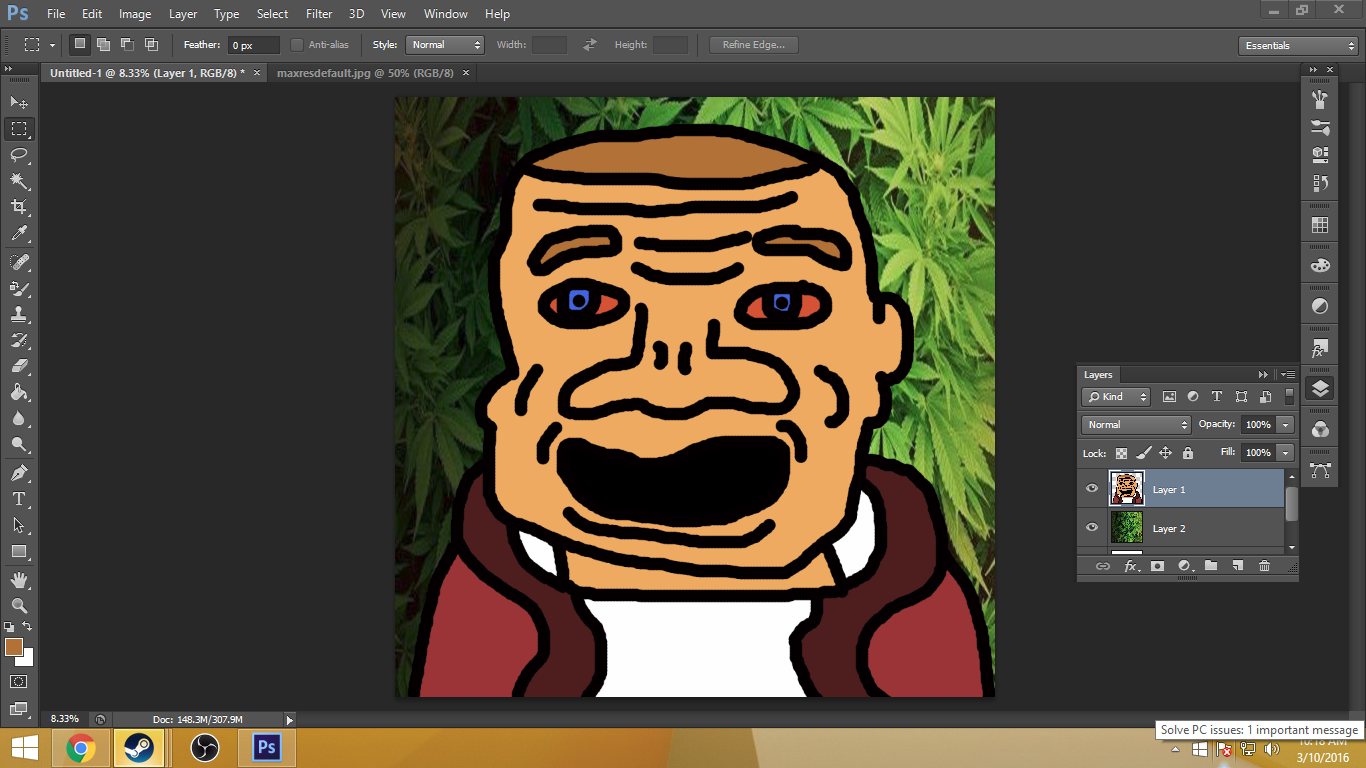This screenshot has width=1366, height=768.
Task: Open the status bar info arrow
Action: (290, 719)
